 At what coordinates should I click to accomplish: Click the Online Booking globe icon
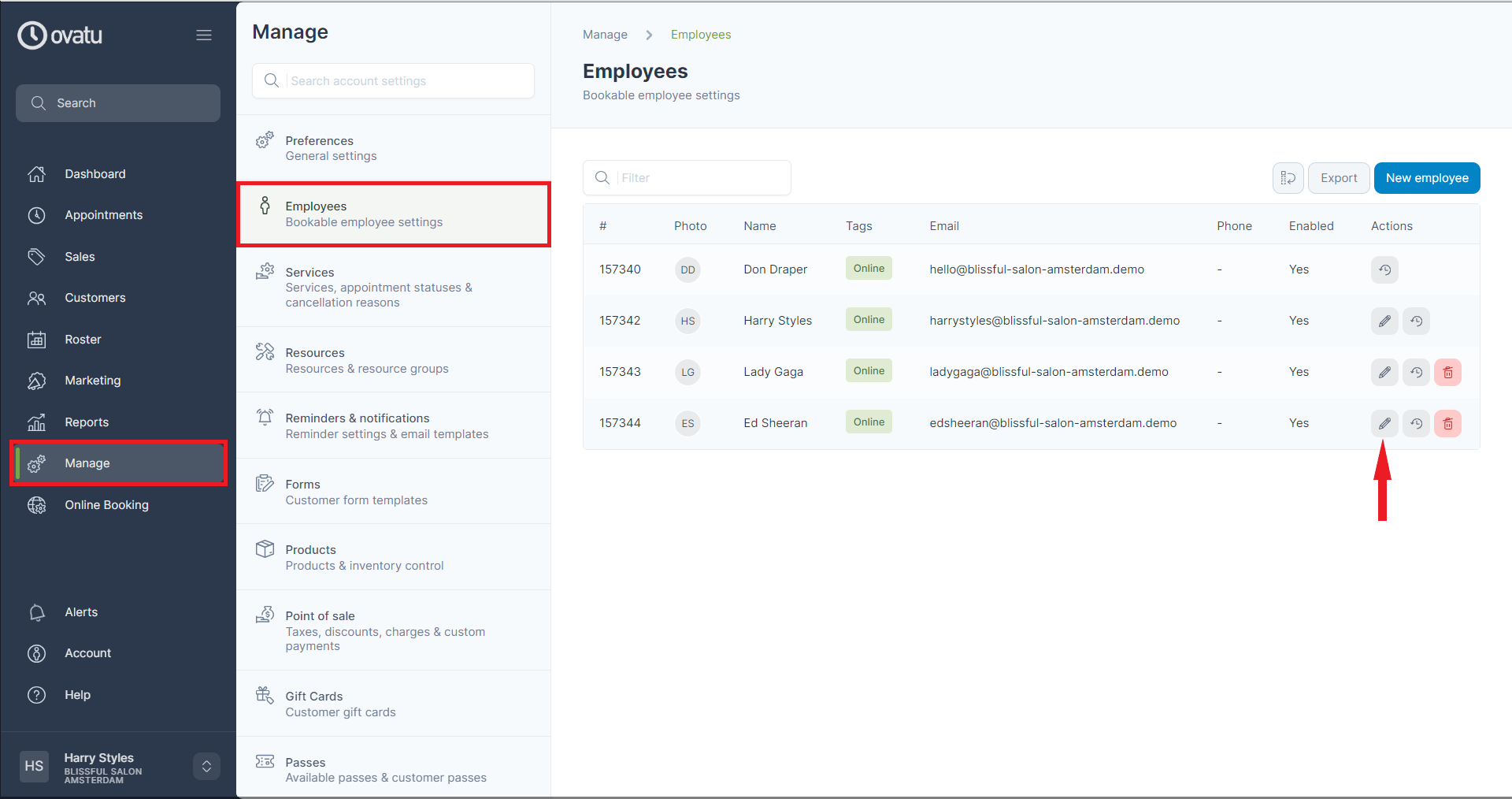click(37, 505)
